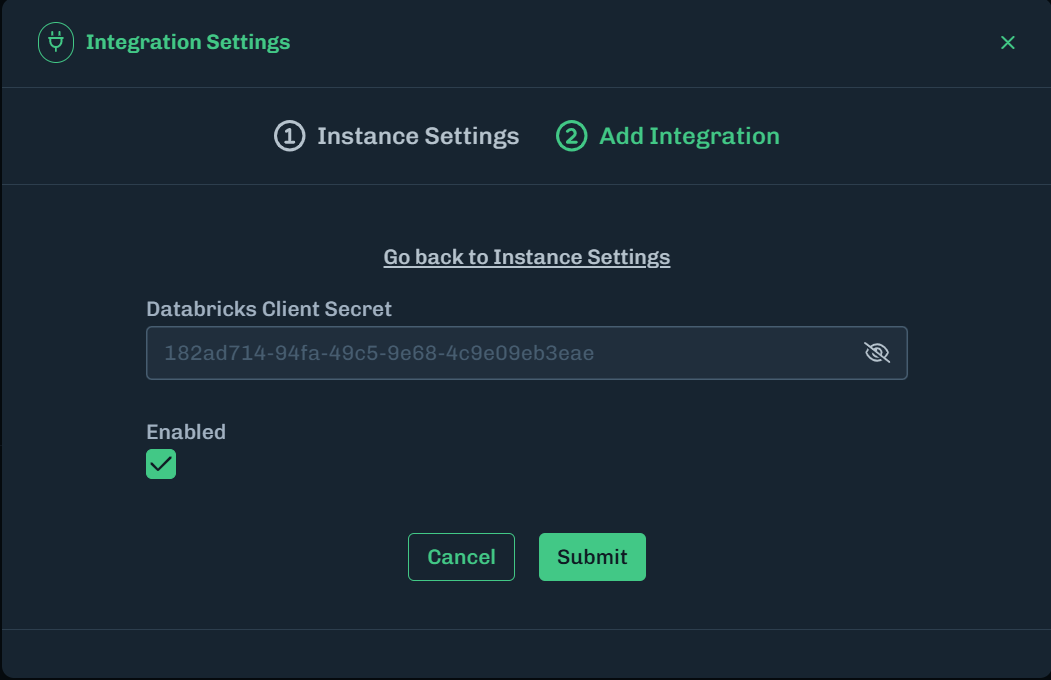This screenshot has height=680, width=1051.
Task: Click the Databricks Client Secret label
Action: (x=269, y=309)
